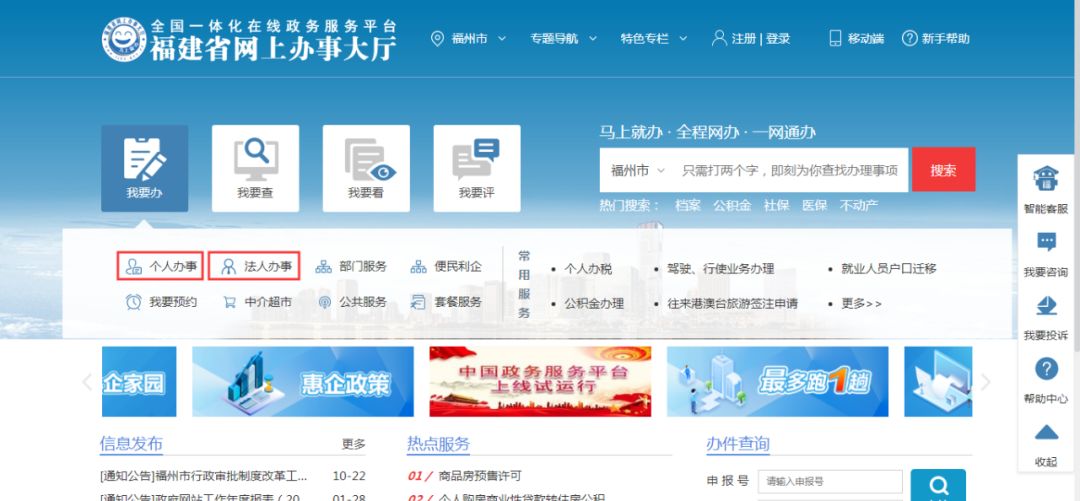Select the 我要办 tile
The height and width of the screenshot is (501, 1080).
point(145,168)
